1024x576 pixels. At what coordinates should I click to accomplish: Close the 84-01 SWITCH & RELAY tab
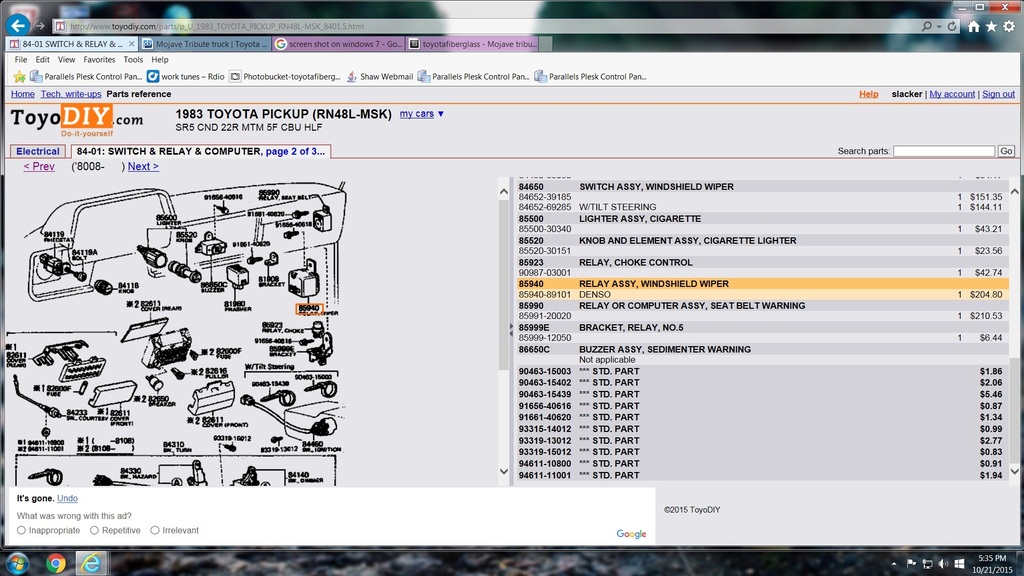coord(131,44)
